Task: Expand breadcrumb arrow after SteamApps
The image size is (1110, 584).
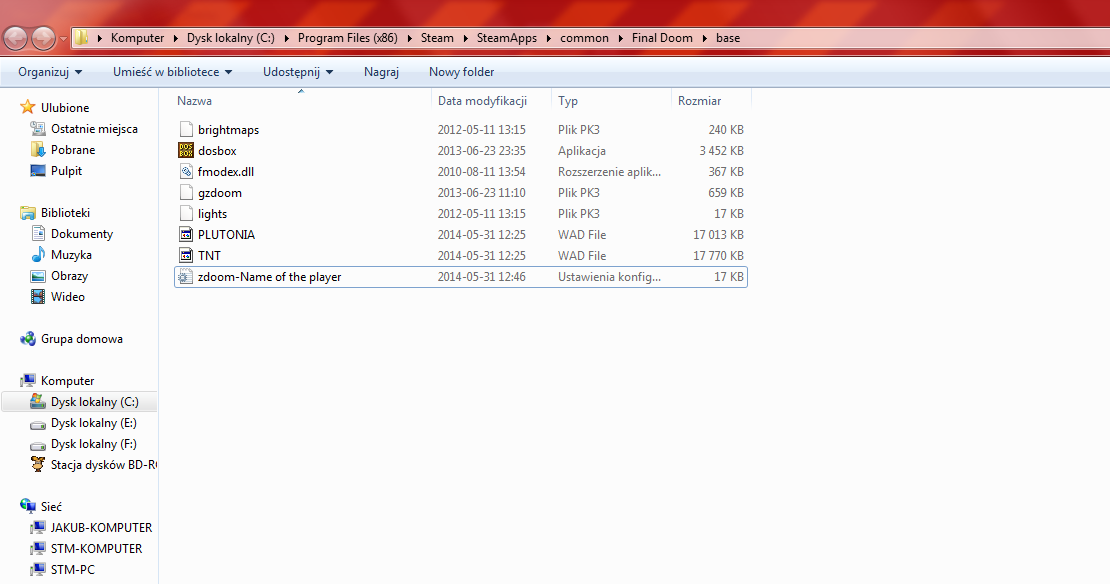Action: click(x=549, y=38)
